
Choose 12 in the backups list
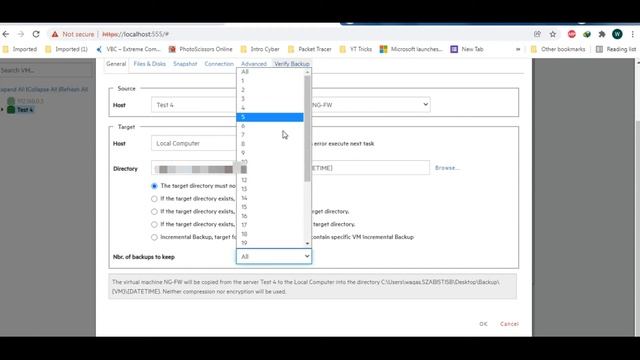270,180
